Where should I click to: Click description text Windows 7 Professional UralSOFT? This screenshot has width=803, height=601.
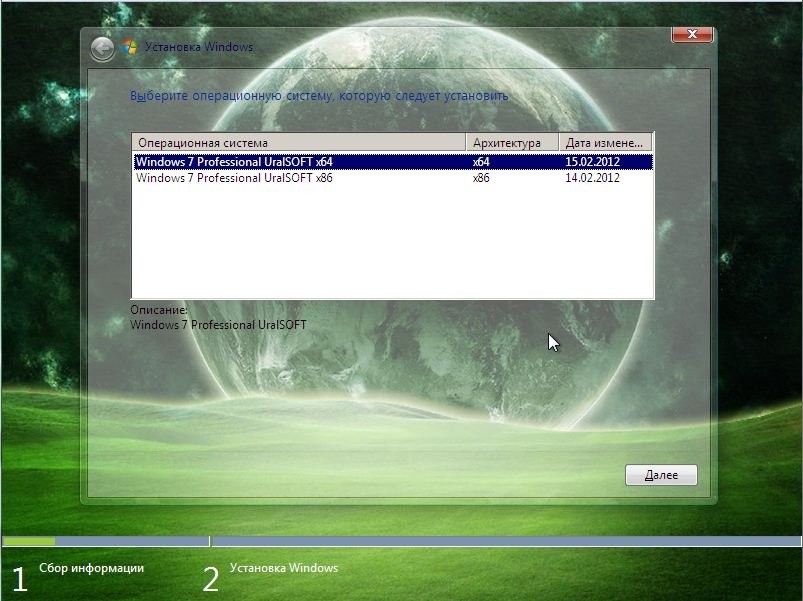(218, 325)
